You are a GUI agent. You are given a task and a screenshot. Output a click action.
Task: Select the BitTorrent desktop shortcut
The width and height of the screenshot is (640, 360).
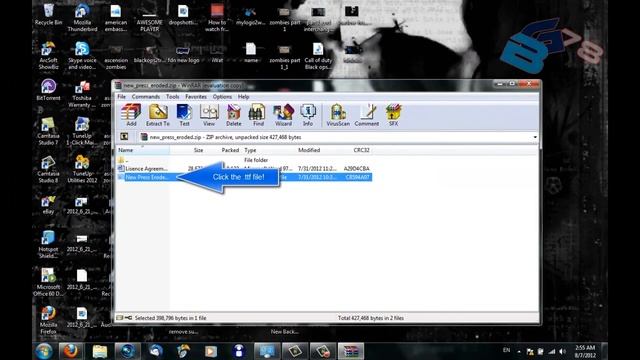pyautogui.click(x=48, y=90)
